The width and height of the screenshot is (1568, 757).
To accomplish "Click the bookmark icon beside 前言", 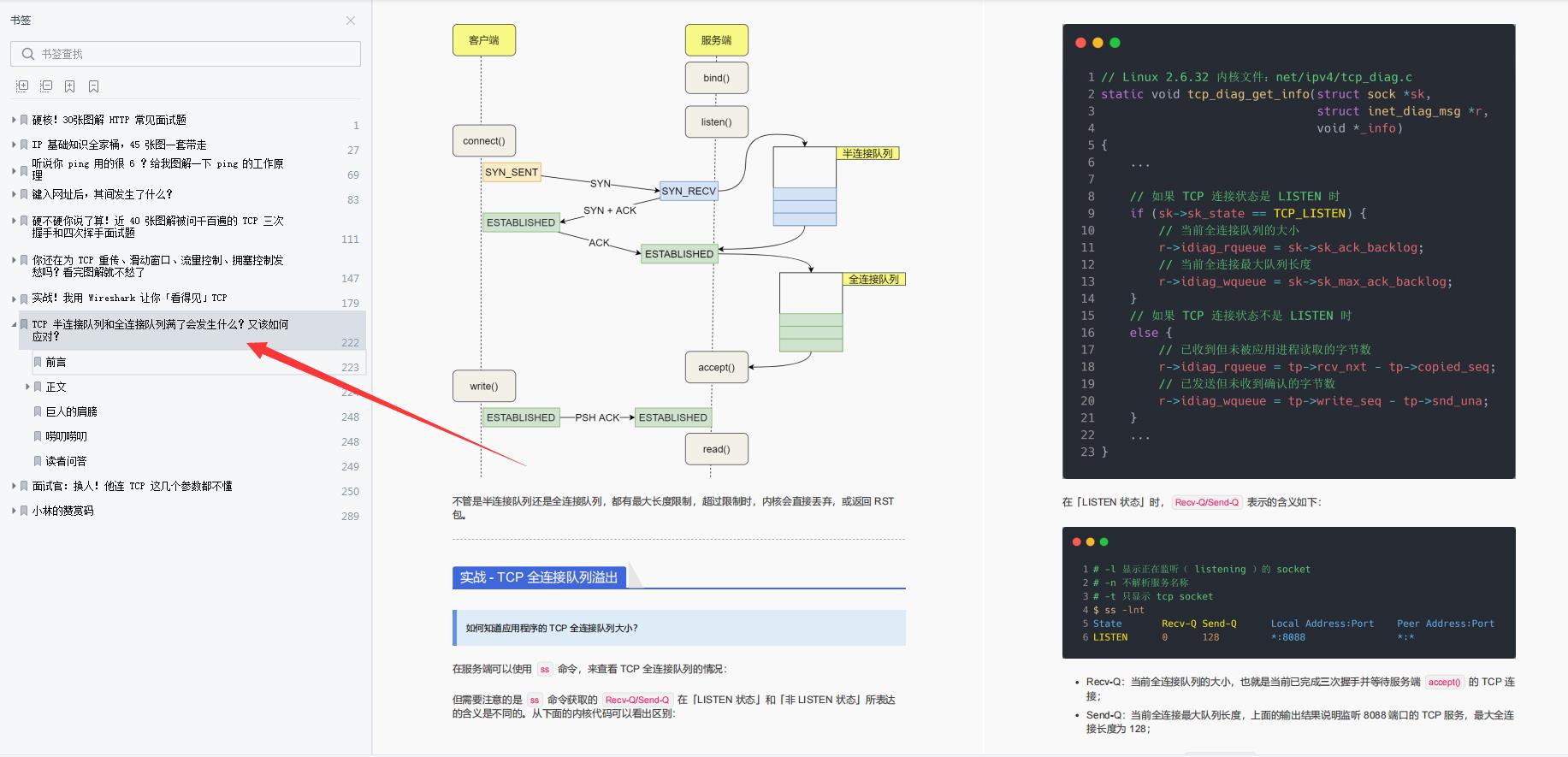I will [38, 363].
